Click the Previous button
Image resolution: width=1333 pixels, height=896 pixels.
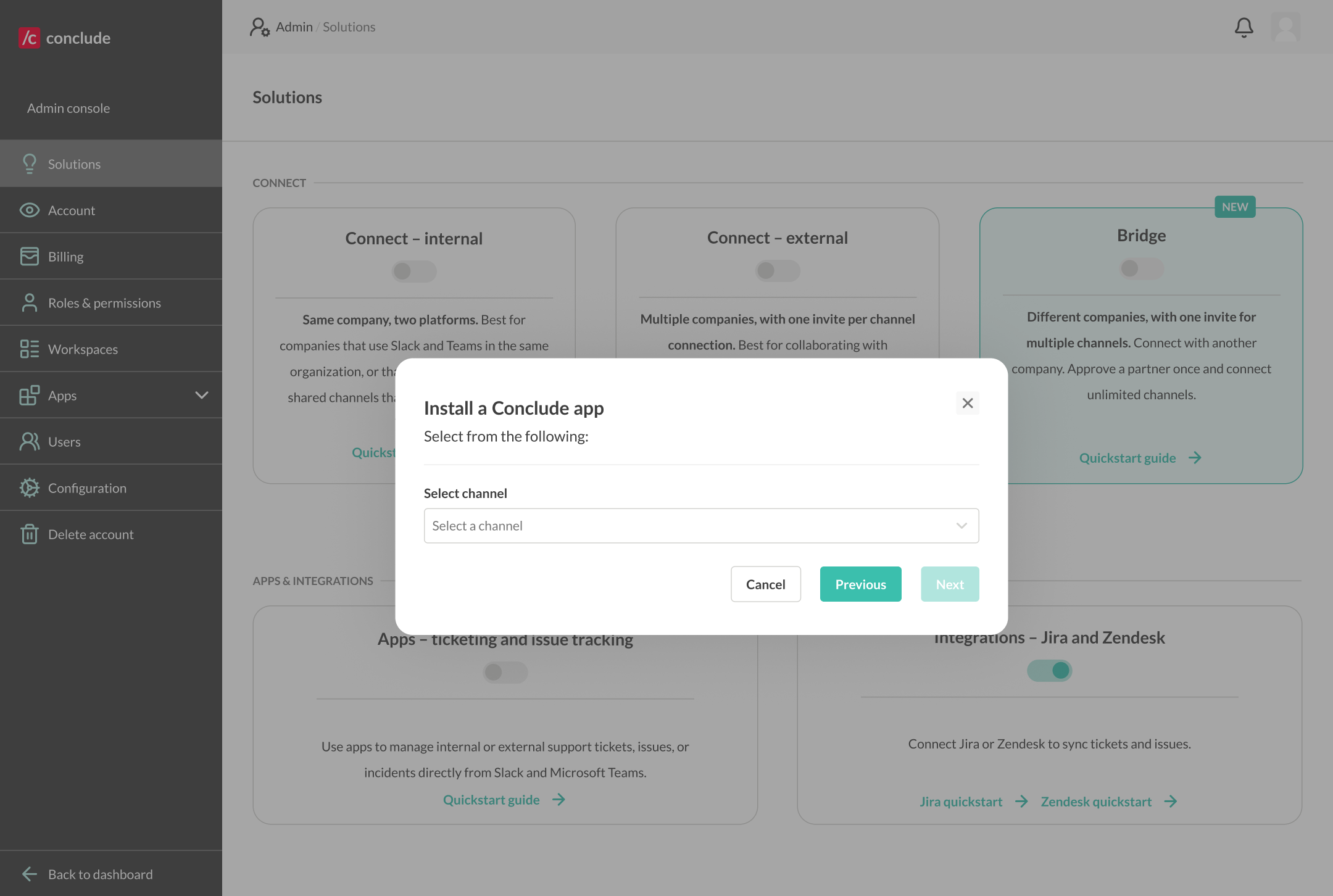pos(860,584)
